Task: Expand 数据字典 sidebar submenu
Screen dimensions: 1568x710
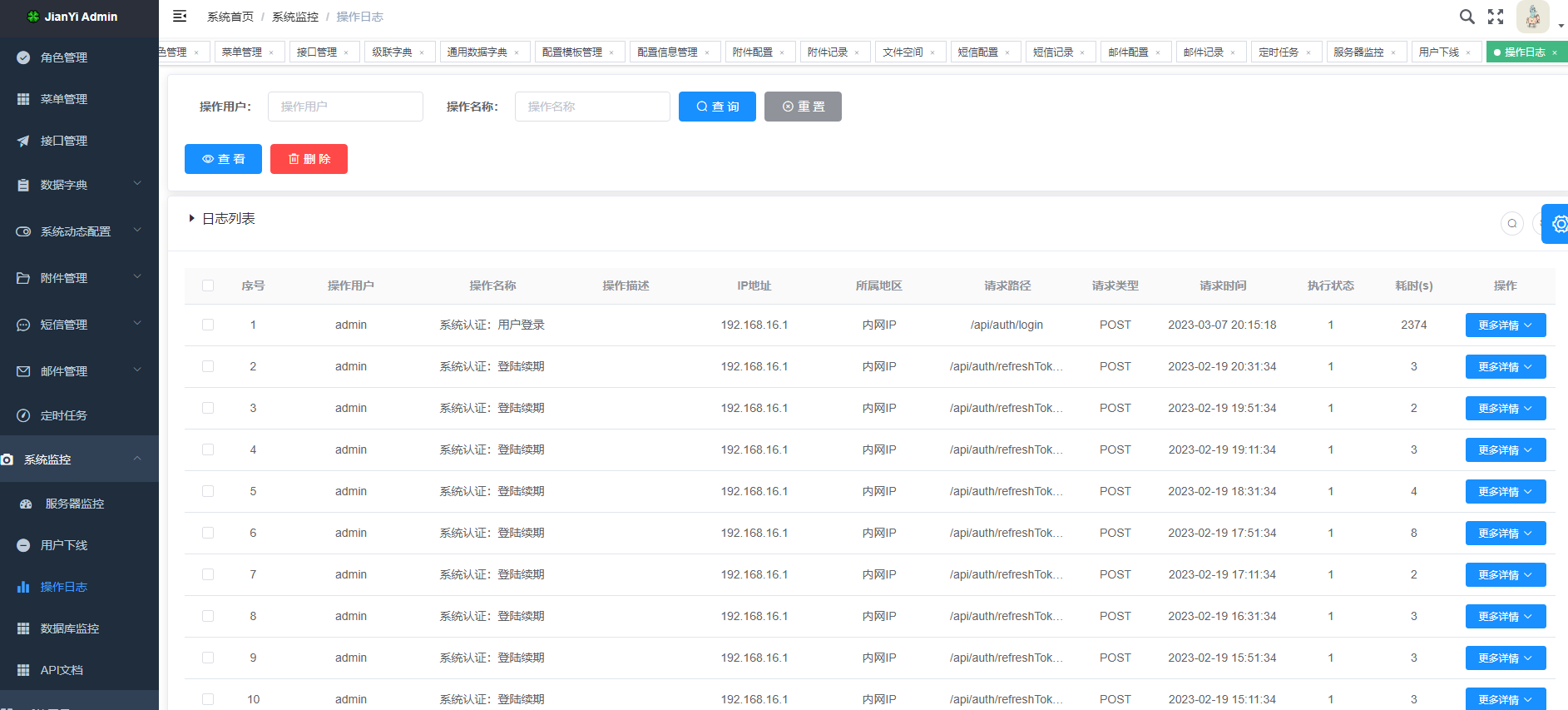Action: pyautogui.click(x=79, y=185)
